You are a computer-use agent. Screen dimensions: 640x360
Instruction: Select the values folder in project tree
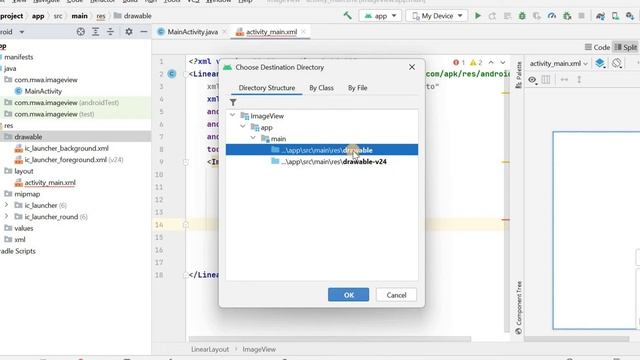[24, 228]
